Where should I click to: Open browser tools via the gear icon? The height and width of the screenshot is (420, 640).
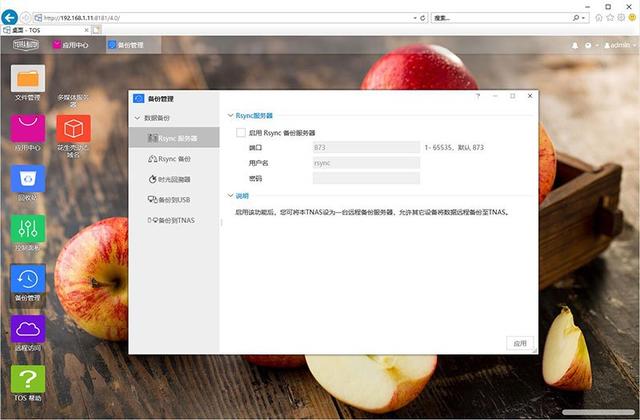coord(621,18)
